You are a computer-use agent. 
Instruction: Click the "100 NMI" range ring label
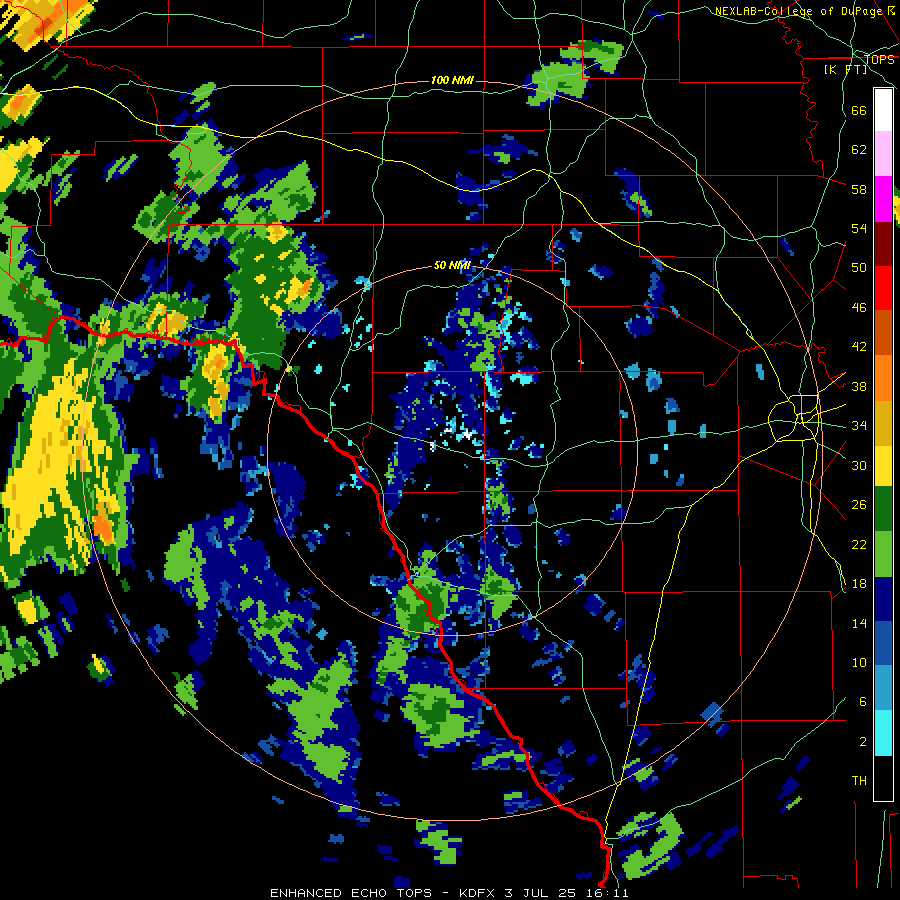[x=452, y=80]
